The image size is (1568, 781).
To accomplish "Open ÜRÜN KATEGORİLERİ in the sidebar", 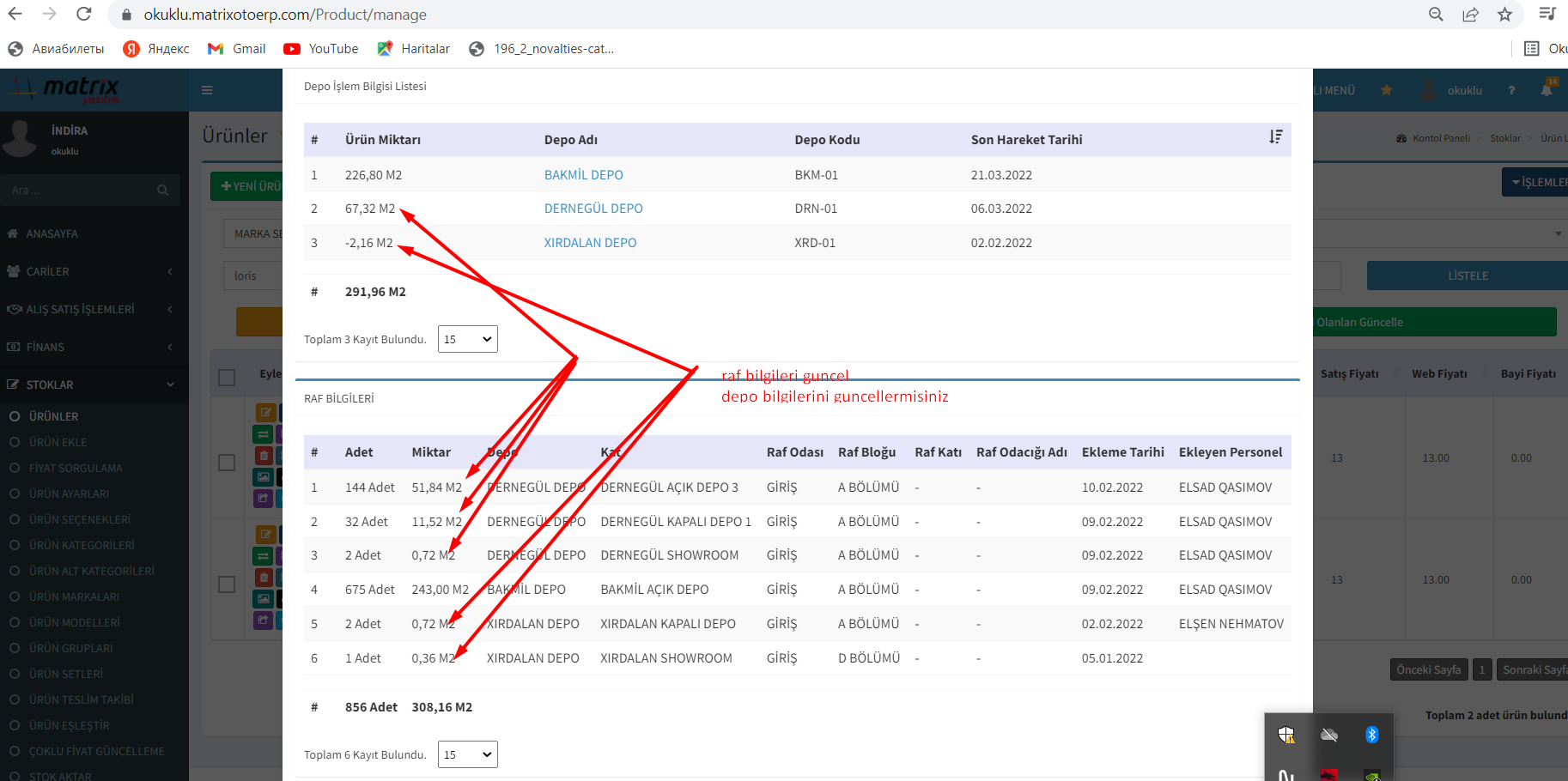I will 82,545.
